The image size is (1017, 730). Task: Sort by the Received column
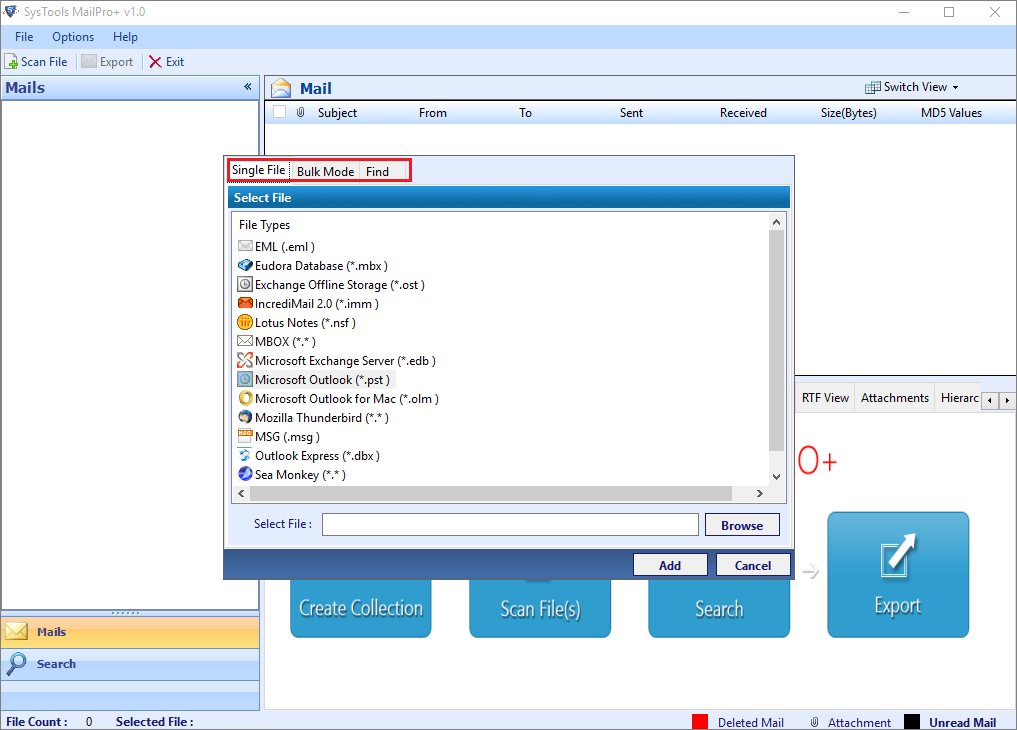coord(743,113)
